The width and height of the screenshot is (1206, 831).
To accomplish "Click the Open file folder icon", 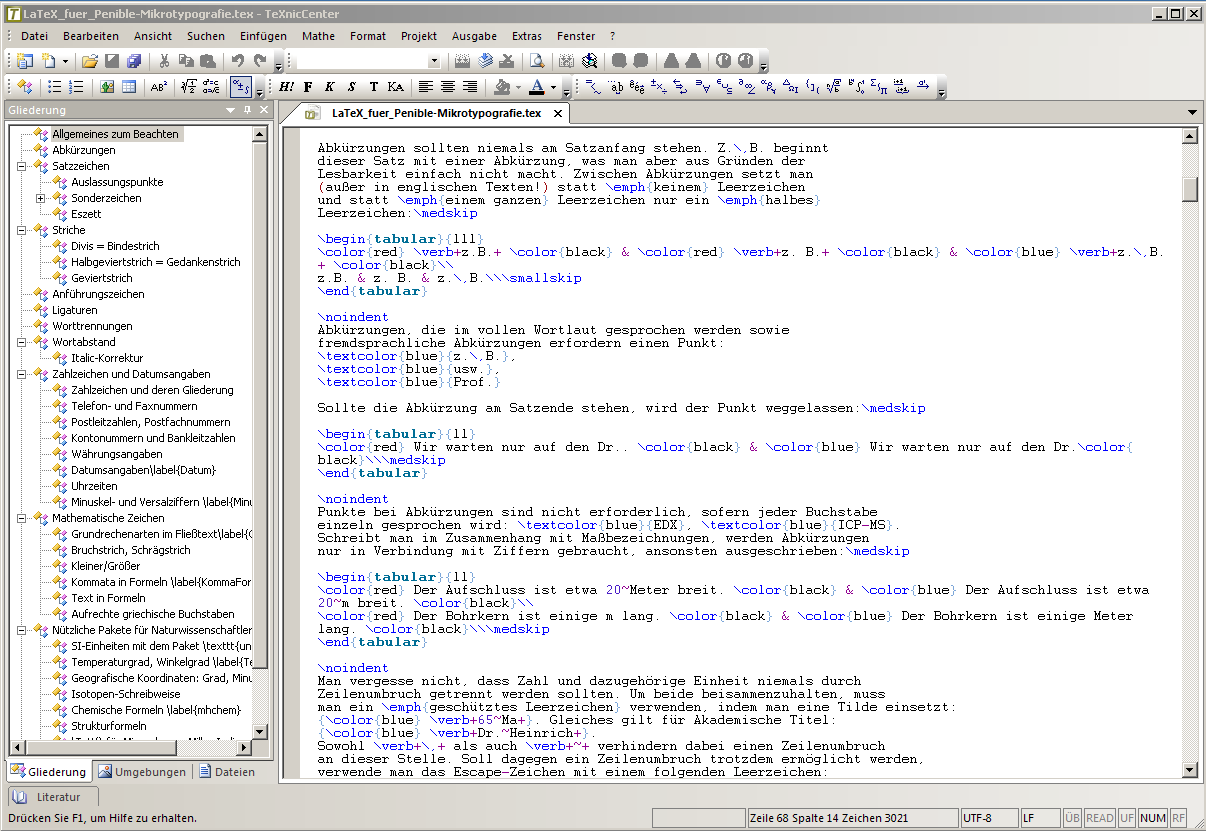I will 90,61.
